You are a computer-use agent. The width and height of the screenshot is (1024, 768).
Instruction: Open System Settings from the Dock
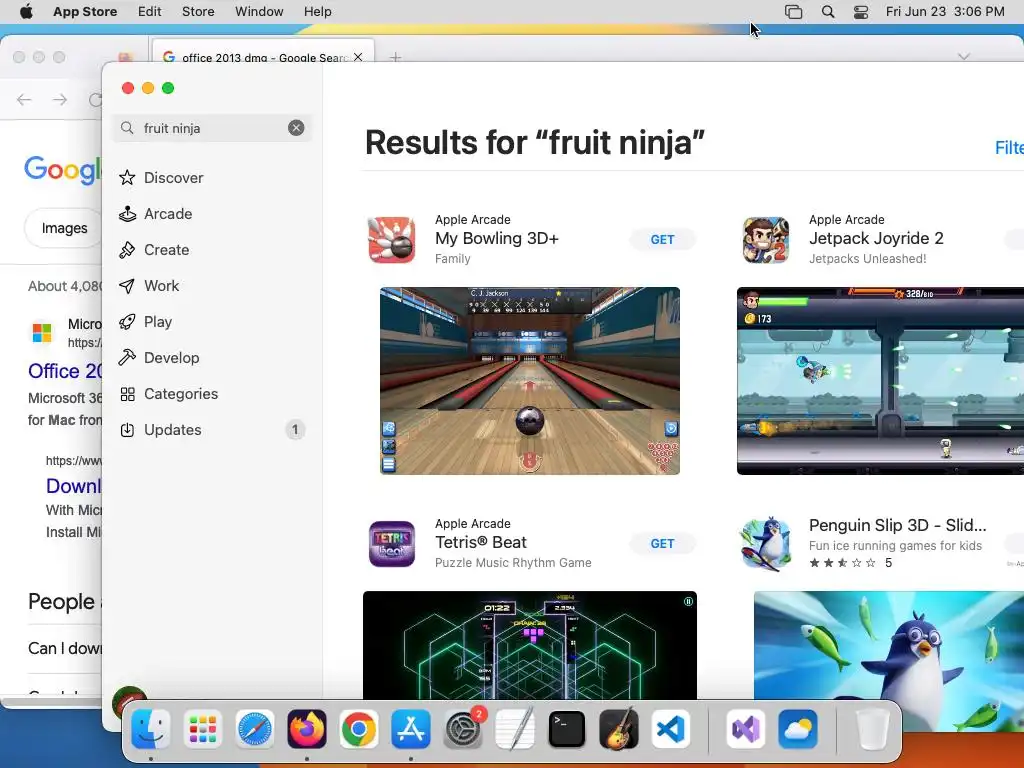(x=463, y=729)
